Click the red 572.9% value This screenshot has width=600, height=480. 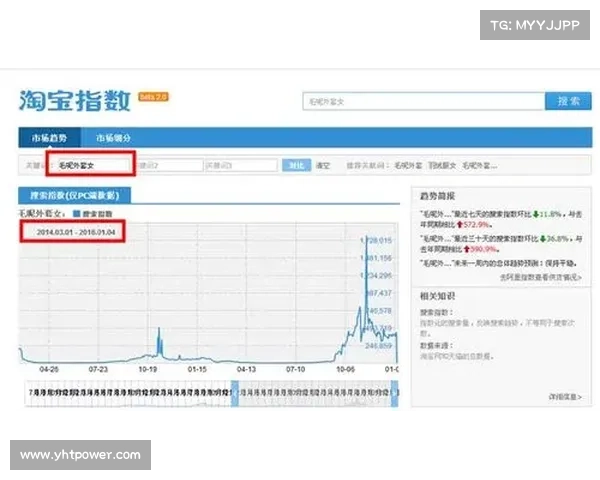[x=477, y=225]
